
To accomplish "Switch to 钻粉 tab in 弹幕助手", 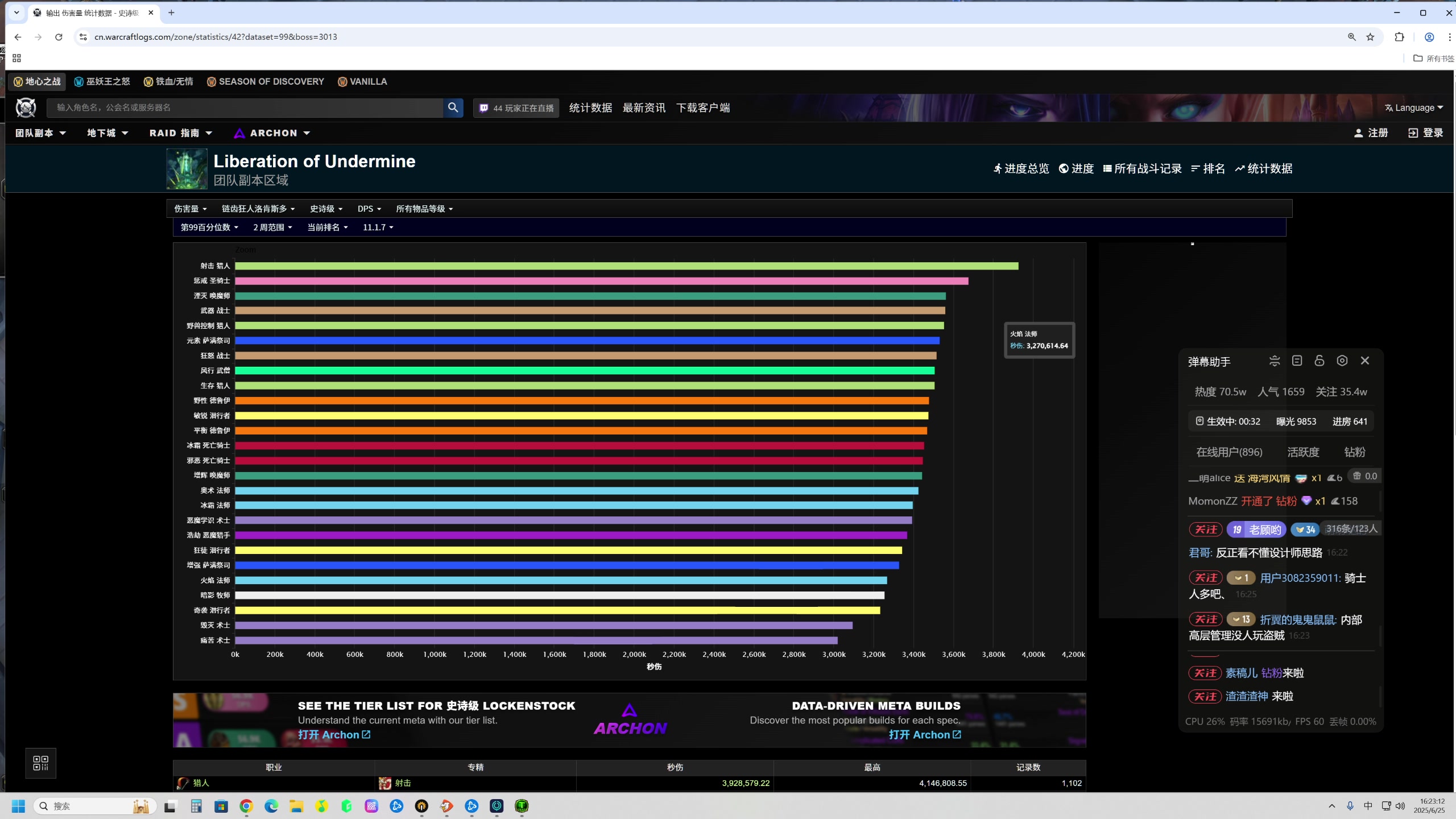I will [1355, 452].
